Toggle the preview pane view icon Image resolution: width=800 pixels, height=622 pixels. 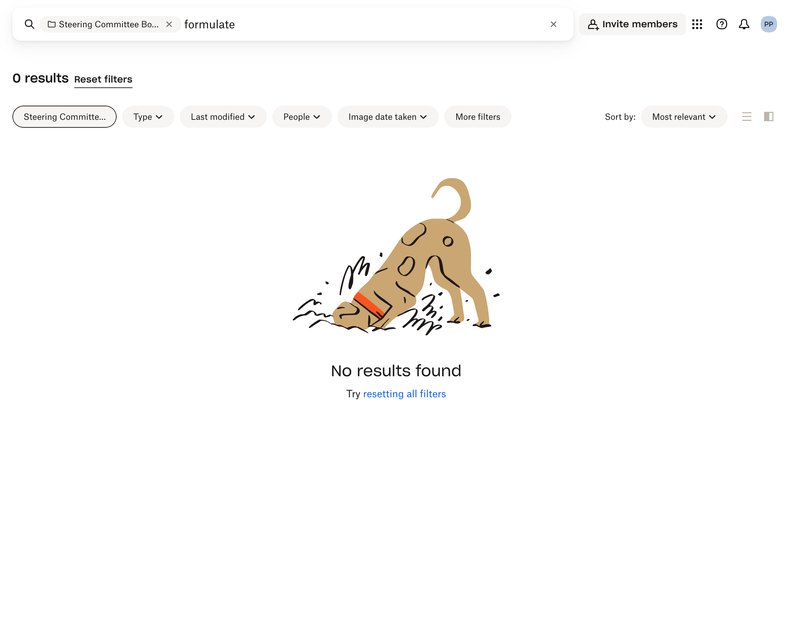(768, 117)
